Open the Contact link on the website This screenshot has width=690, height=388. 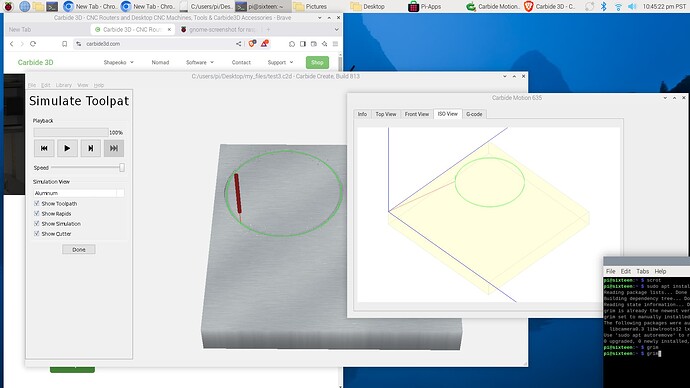[x=241, y=62]
